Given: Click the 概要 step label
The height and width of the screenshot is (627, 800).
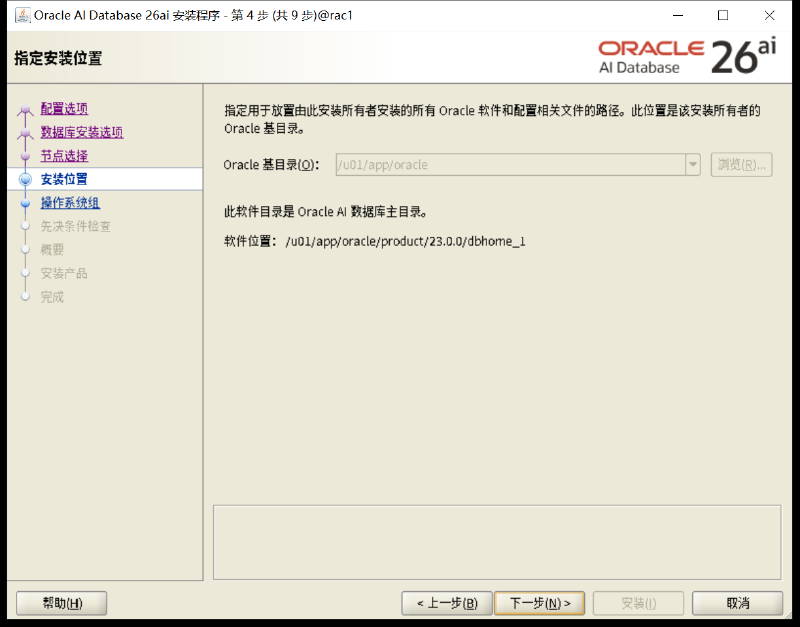Looking at the screenshot, I should 52,249.
